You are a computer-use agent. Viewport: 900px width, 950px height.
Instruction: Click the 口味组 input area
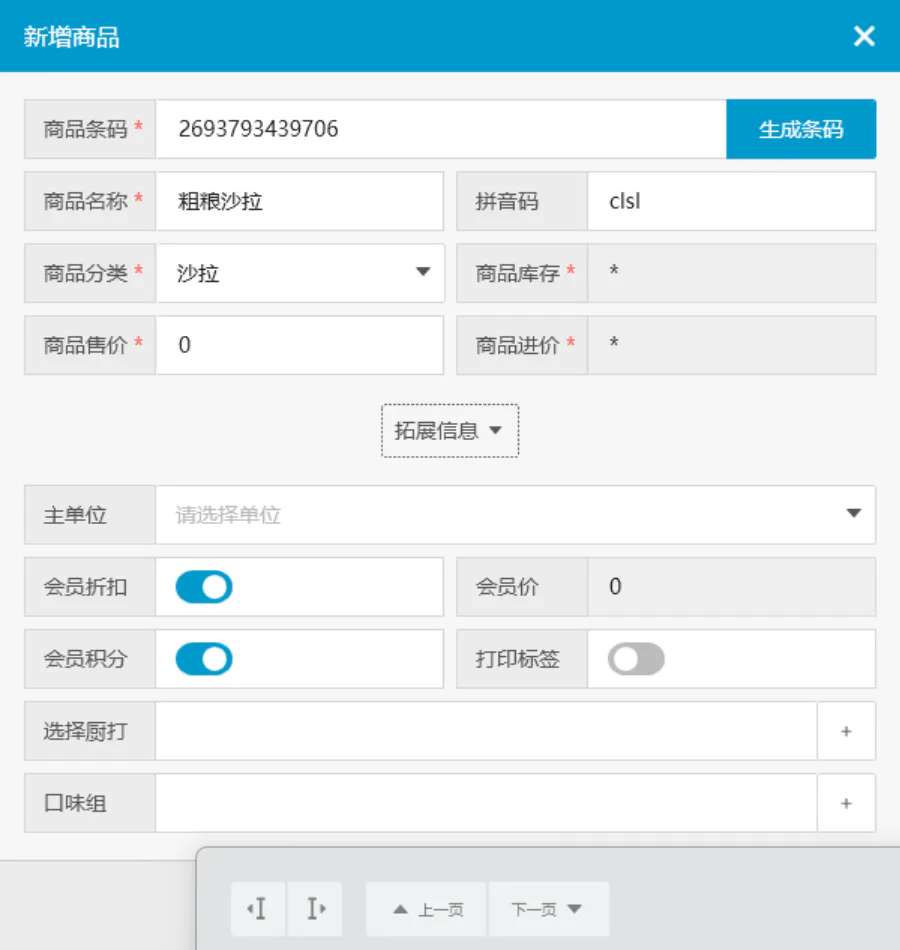487,803
